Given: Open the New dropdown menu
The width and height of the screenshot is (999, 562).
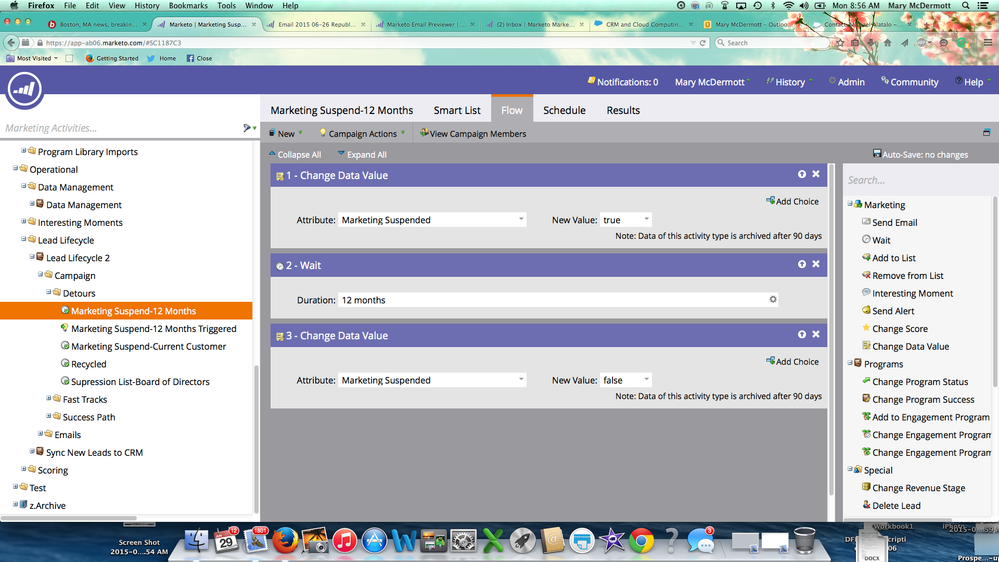Looking at the screenshot, I should 285,134.
